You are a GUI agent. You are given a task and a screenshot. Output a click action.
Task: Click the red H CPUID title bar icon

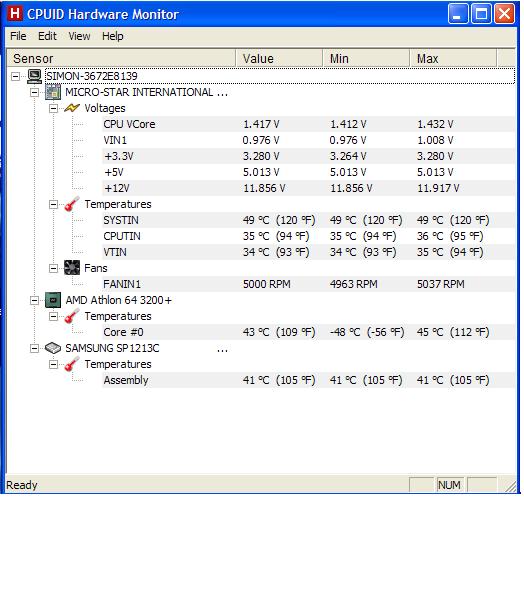(x=15, y=14)
